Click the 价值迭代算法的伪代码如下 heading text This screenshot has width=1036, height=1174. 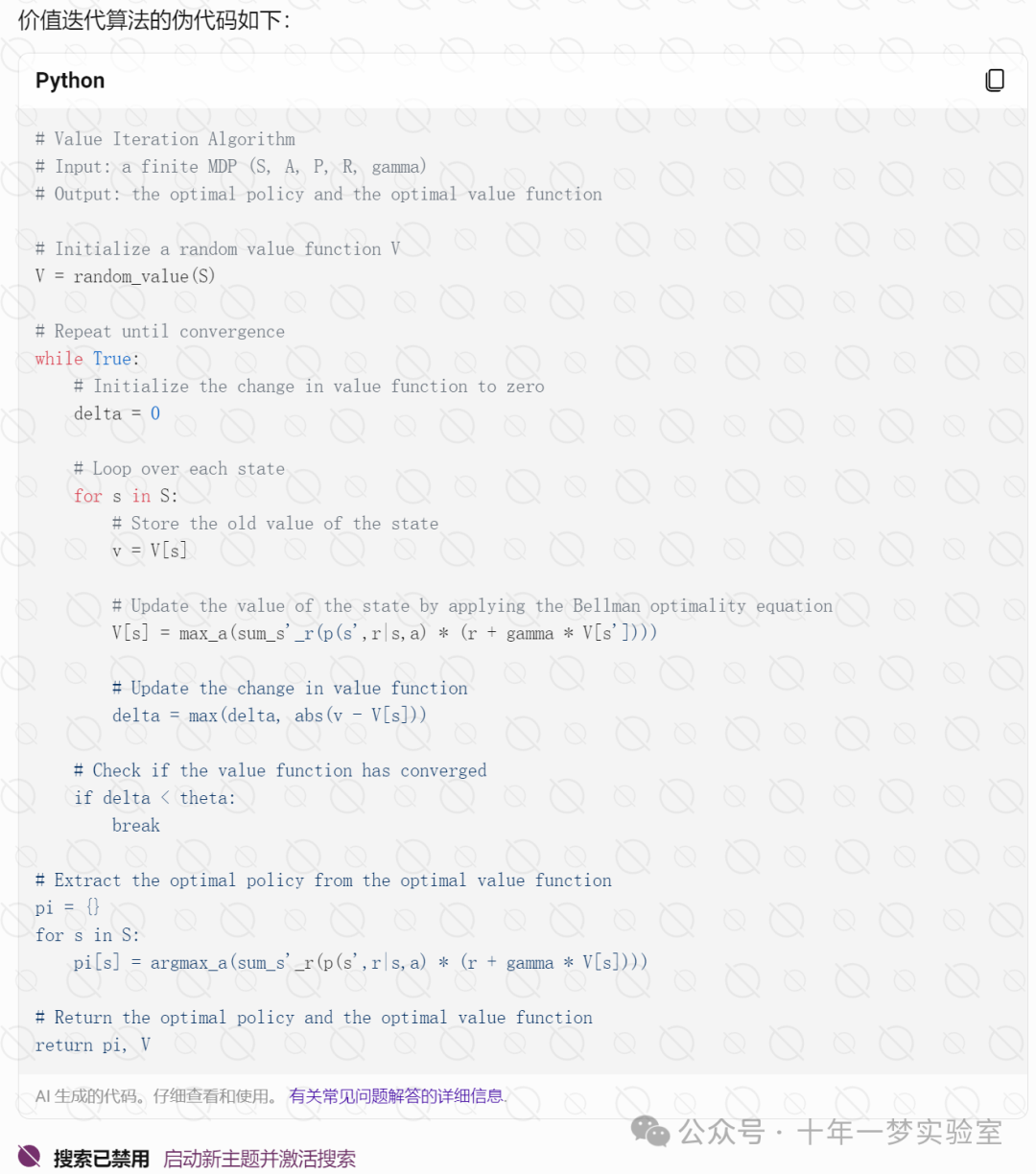[x=153, y=16]
